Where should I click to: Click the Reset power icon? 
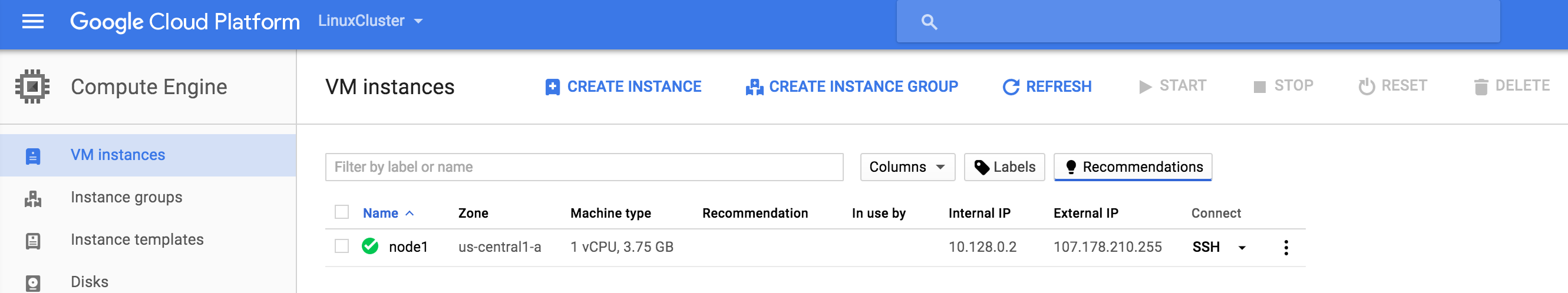[x=1366, y=87]
